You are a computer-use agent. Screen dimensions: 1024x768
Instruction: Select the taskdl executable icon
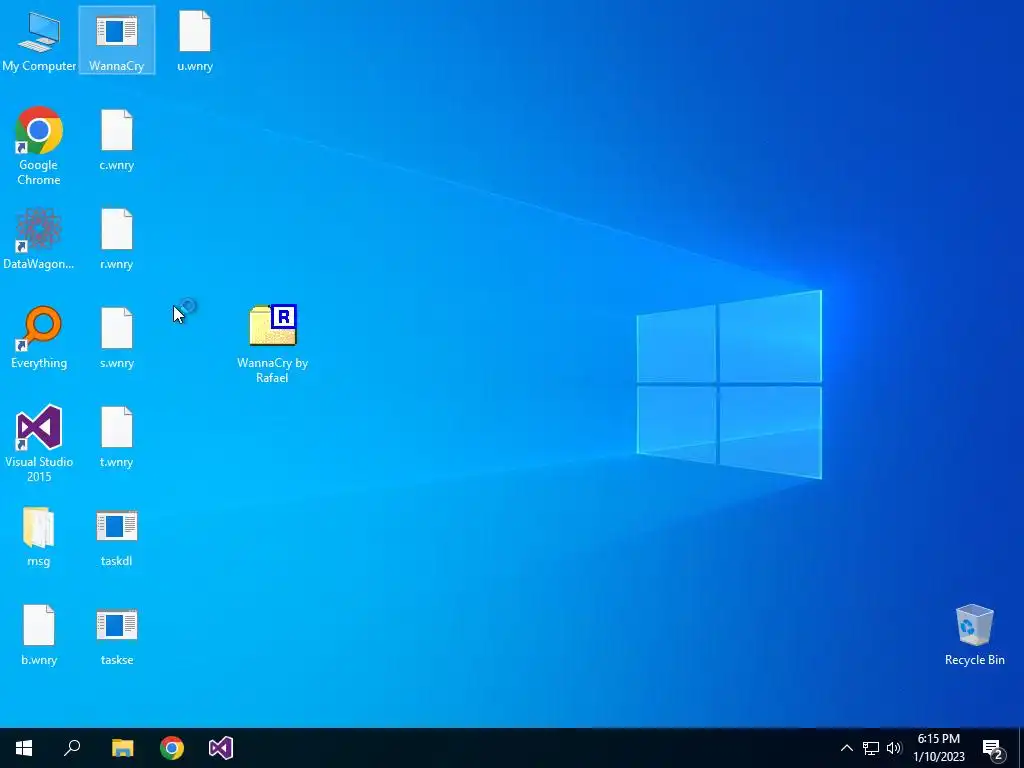pos(116,536)
